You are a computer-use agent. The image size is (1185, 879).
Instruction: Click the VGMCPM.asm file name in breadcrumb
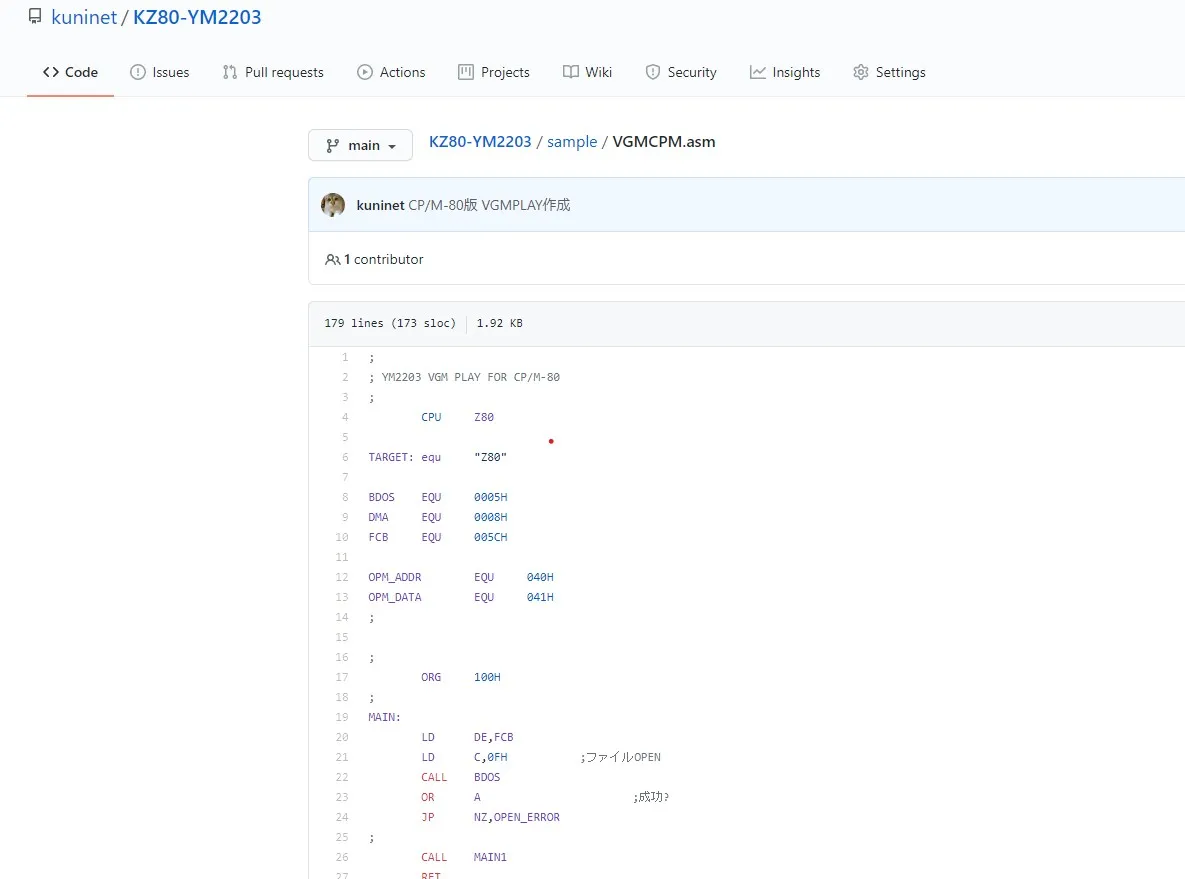click(x=664, y=142)
